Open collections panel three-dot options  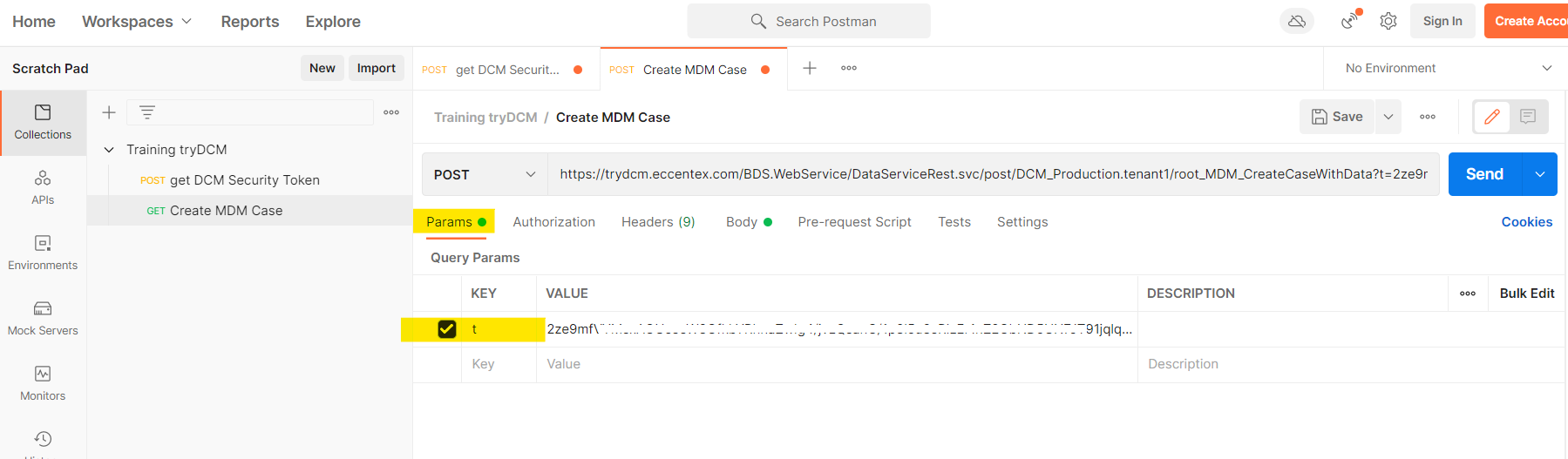(391, 112)
